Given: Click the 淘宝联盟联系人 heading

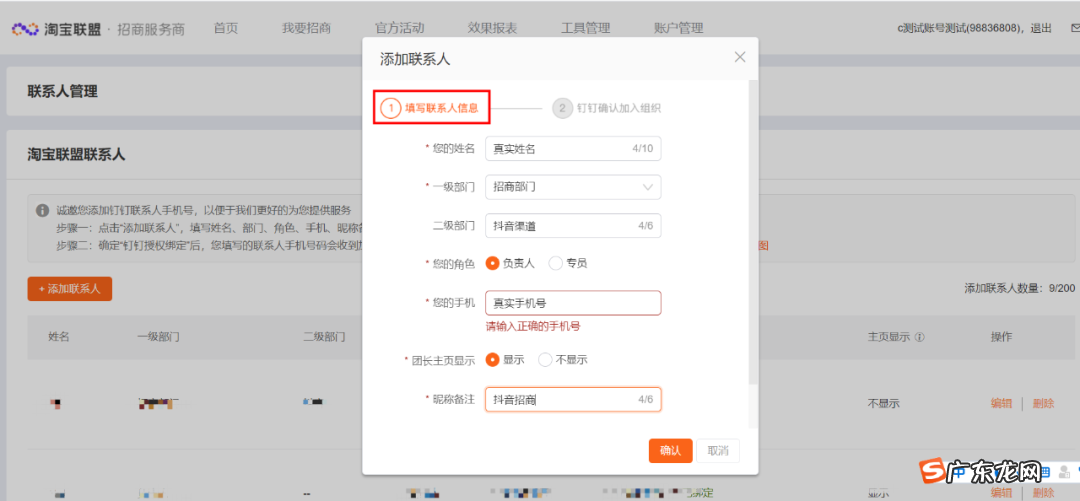Looking at the screenshot, I should 76,154.
